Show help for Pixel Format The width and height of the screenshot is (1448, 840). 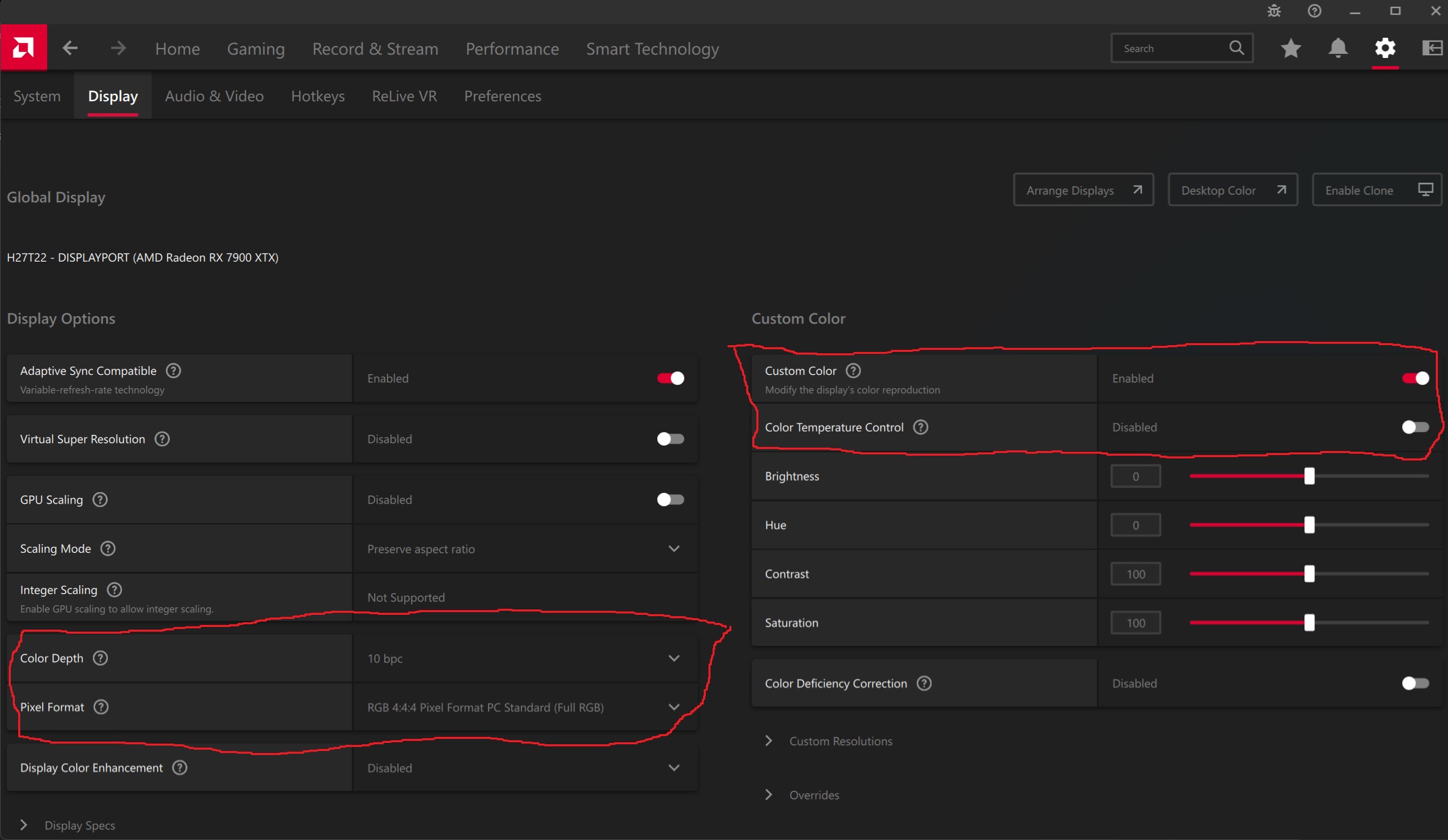click(101, 707)
